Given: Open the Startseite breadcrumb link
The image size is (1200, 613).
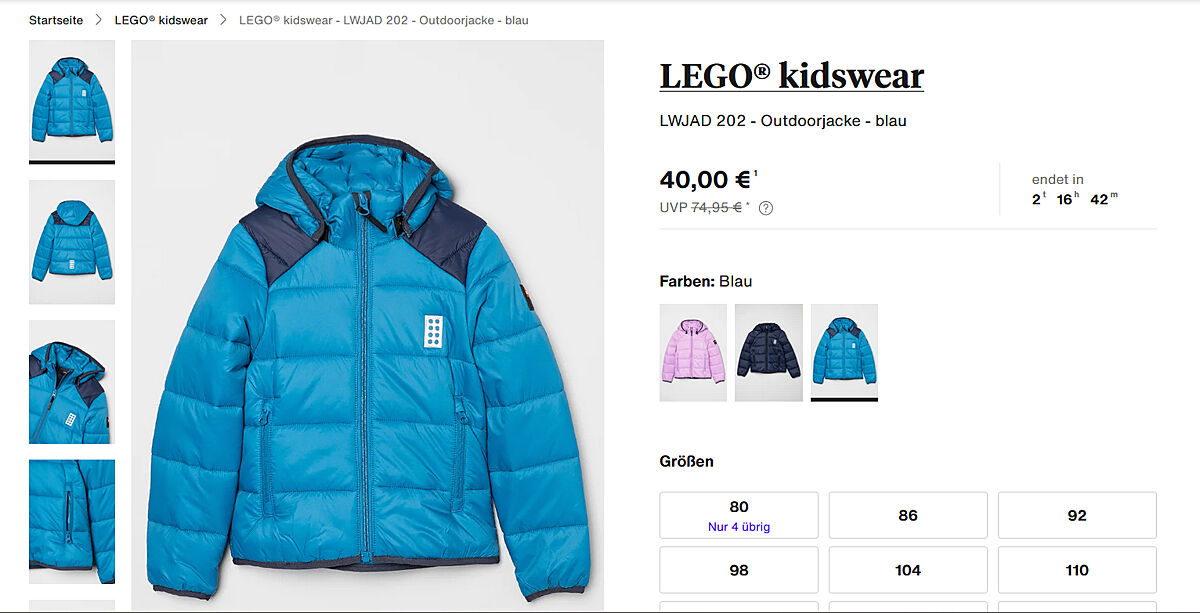Looking at the screenshot, I should pyautogui.click(x=56, y=20).
